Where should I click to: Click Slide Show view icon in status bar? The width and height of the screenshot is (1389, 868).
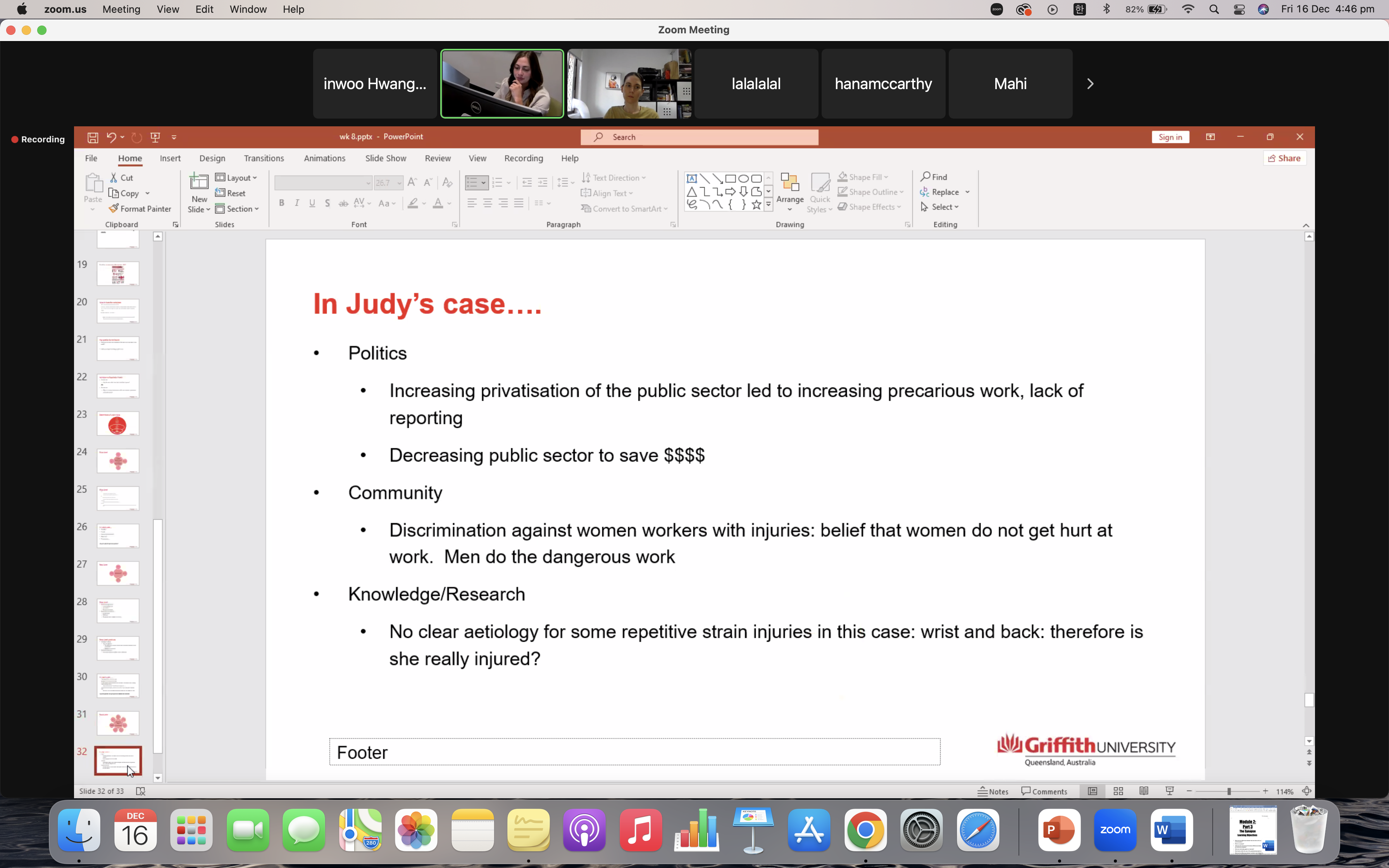[x=1170, y=791]
